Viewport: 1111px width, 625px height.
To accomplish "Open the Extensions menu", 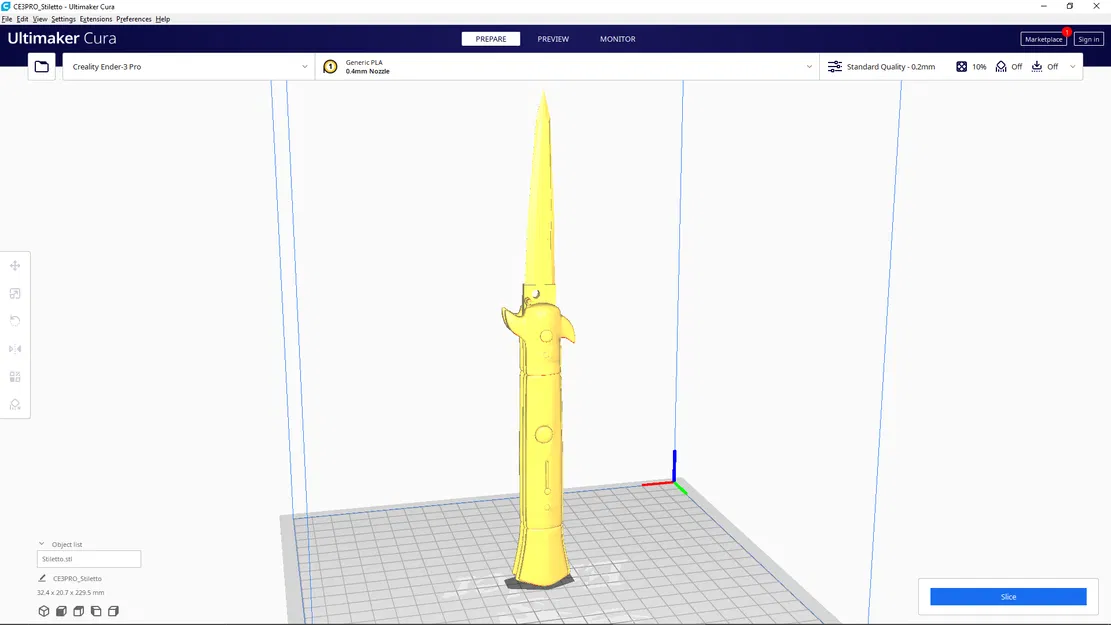I will (95, 18).
